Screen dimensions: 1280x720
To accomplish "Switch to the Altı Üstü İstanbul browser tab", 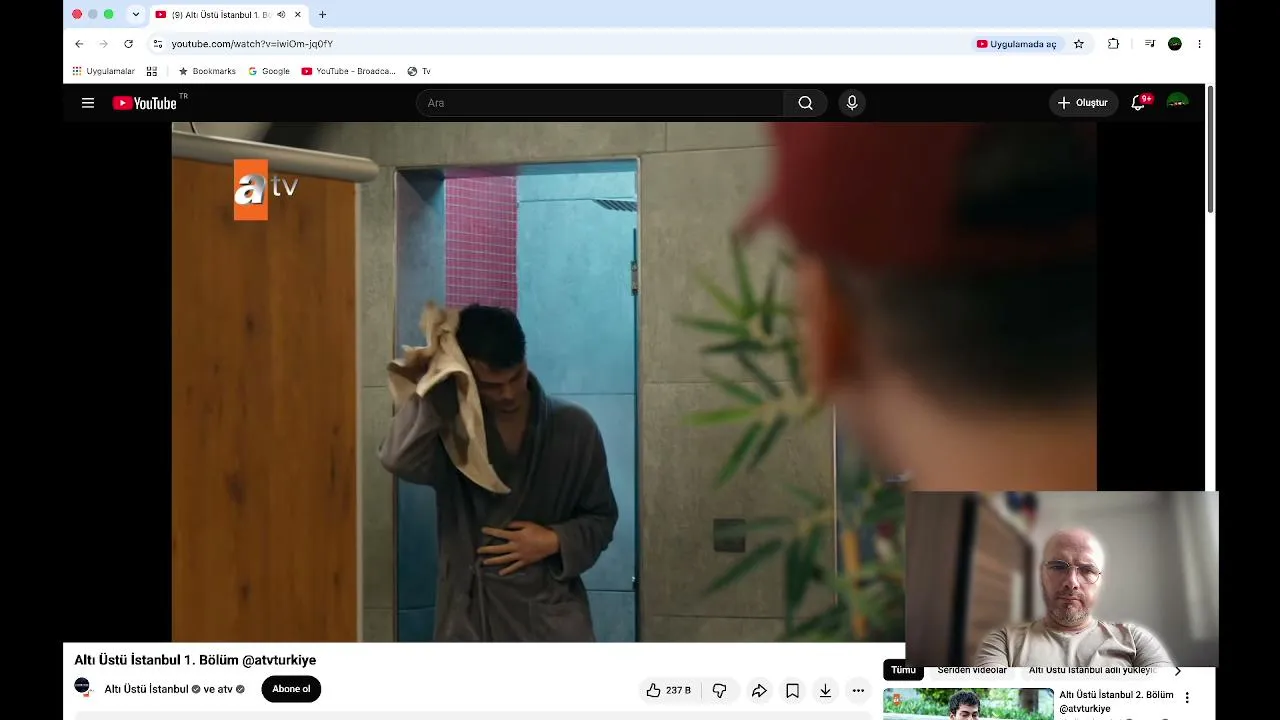I will point(228,15).
